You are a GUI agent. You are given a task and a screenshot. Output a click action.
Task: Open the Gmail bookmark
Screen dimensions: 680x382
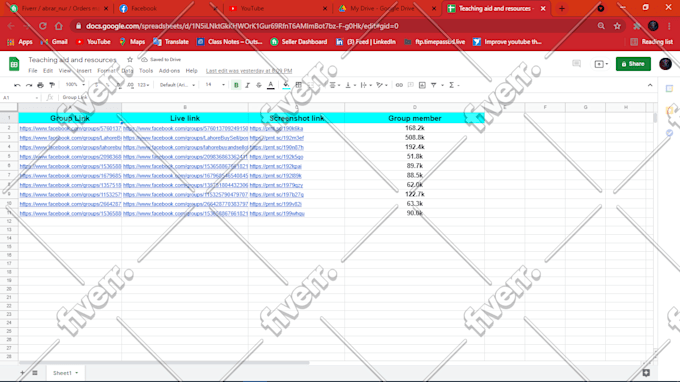[x=54, y=42]
